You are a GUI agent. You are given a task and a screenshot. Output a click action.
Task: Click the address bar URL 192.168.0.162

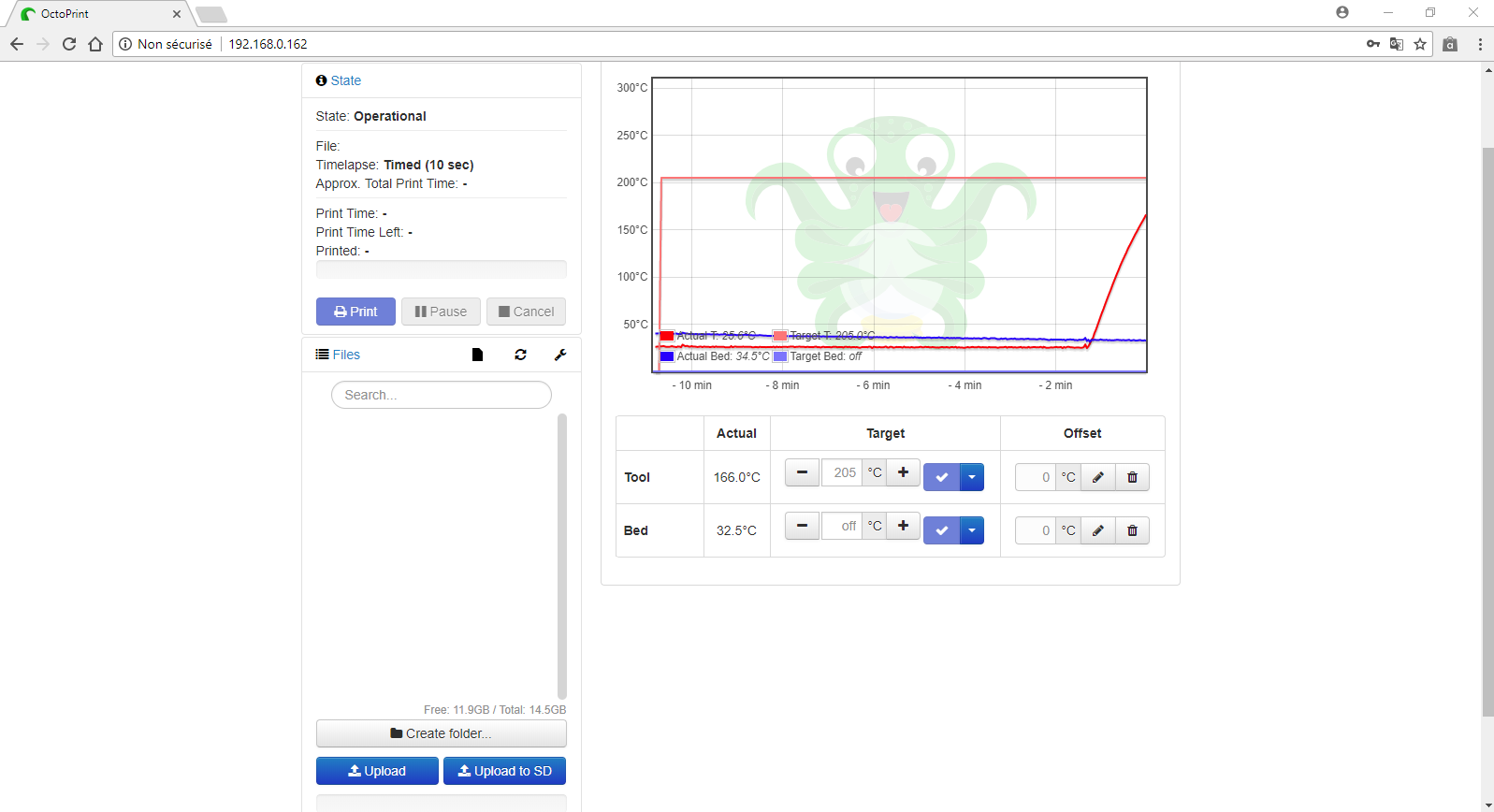(268, 44)
